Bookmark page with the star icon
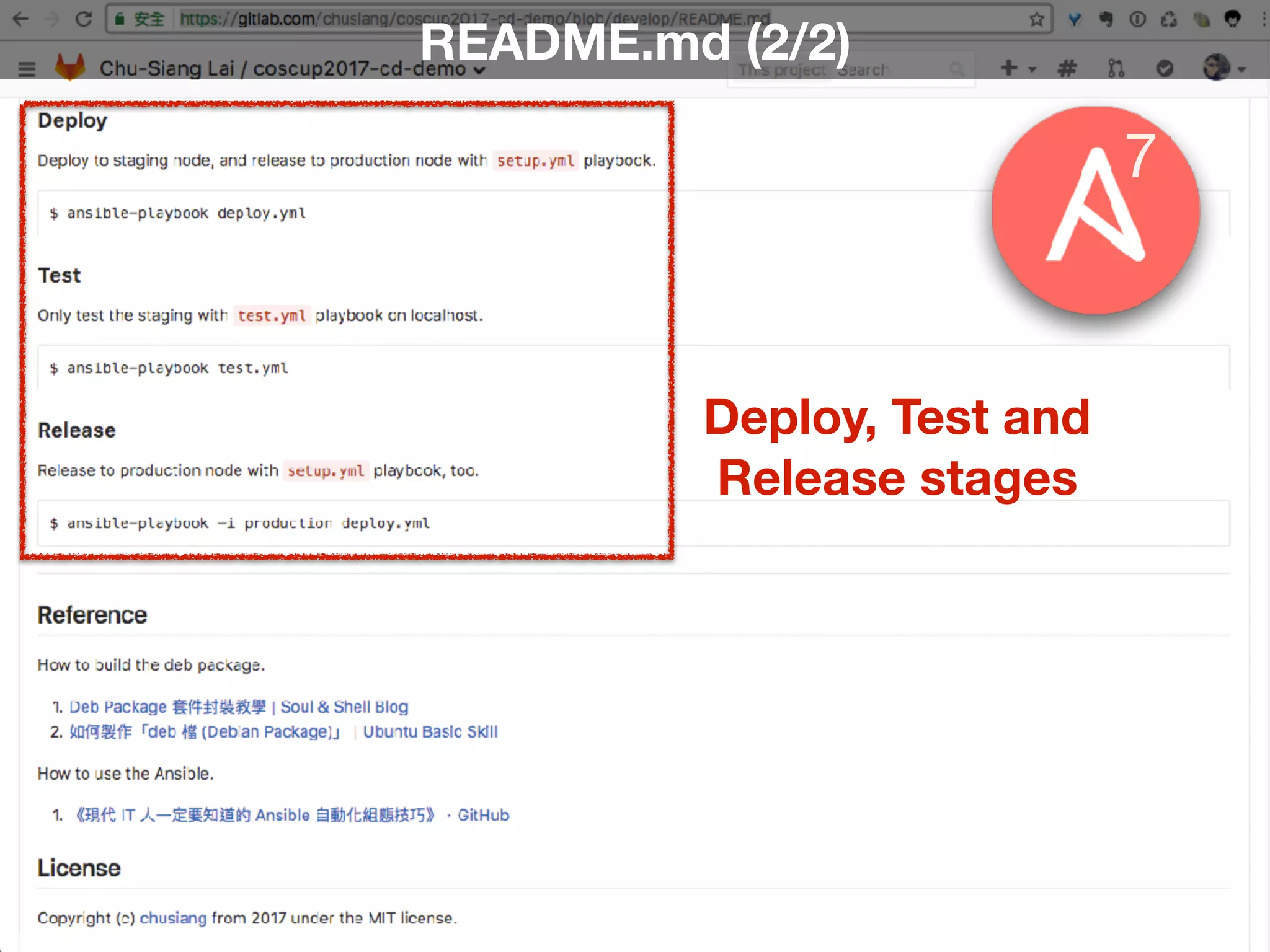 pos(1036,20)
